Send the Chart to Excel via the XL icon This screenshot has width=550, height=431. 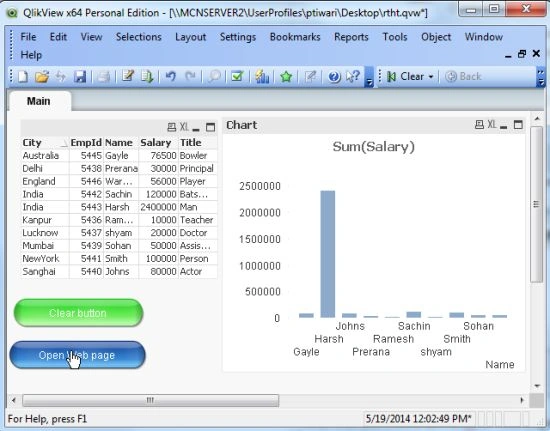(x=492, y=124)
